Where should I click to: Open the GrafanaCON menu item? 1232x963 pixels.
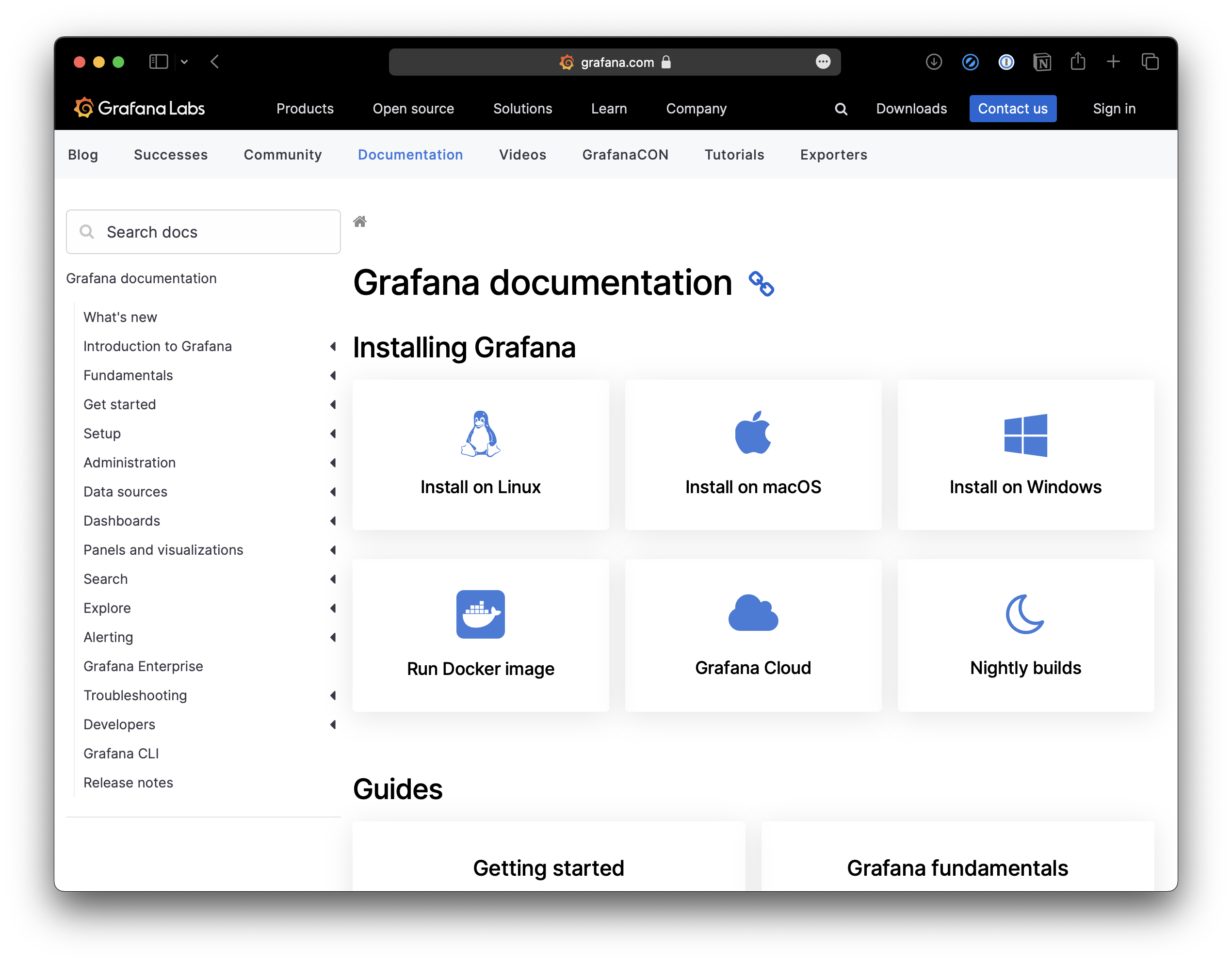(x=625, y=155)
